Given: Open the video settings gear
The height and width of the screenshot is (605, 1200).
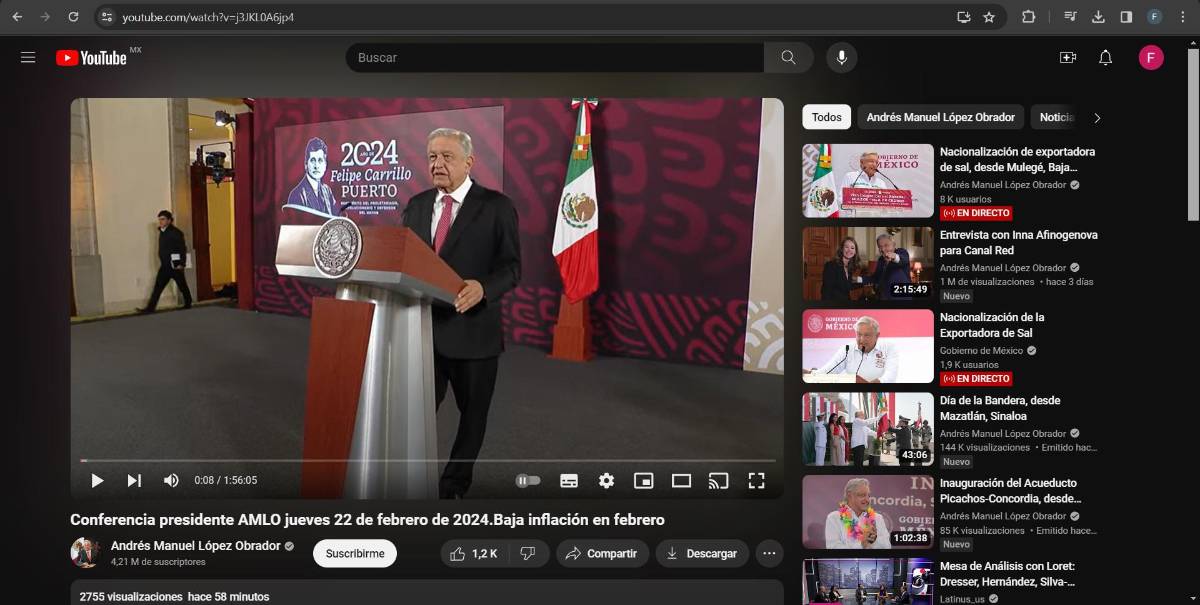Looking at the screenshot, I should [606, 481].
